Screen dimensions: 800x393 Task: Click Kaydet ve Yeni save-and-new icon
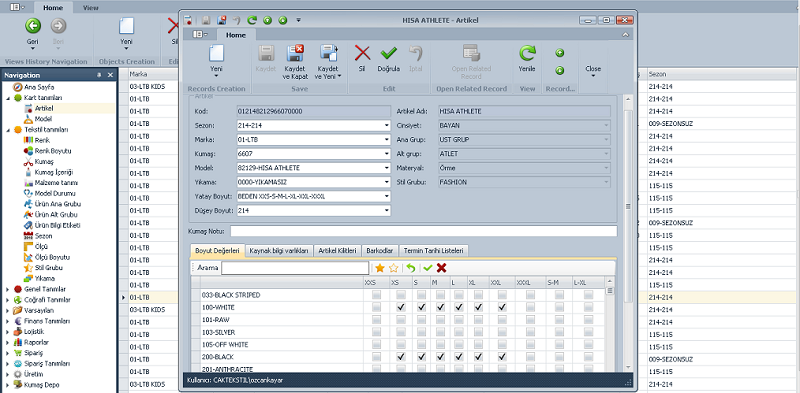click(x=329, y=53)
